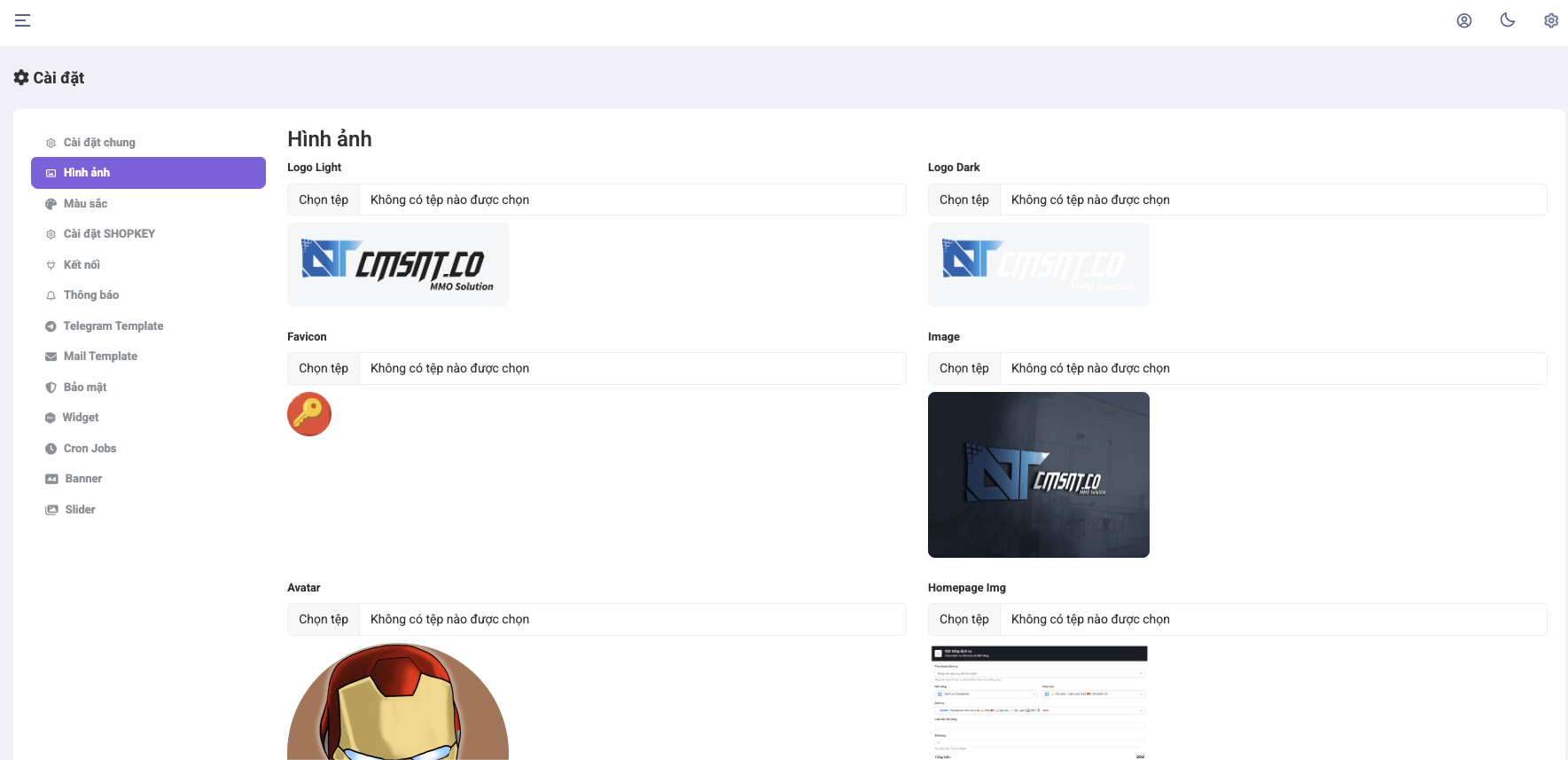The image size is (1568, 760).
Task: Click the Bảo mật shield icon
Action: click(51, 388)
